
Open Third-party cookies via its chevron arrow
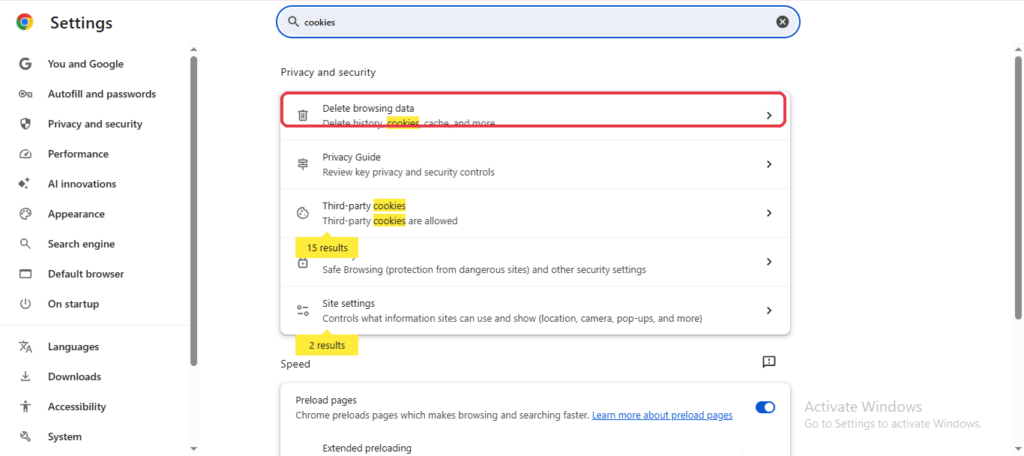769,213
